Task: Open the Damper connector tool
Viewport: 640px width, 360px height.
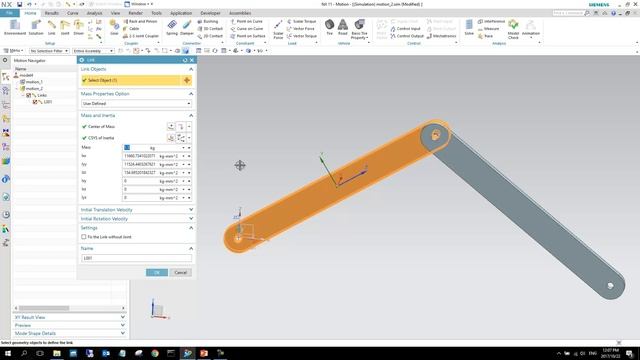Action: click(x=187, y=27)
